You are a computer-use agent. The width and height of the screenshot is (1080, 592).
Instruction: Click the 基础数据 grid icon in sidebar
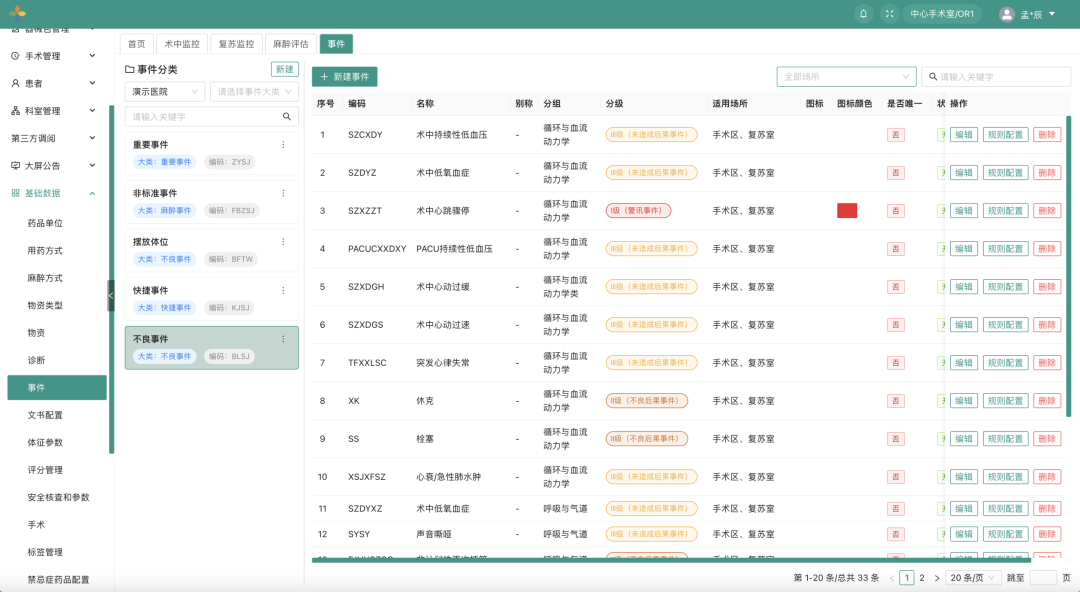point(15,194)
